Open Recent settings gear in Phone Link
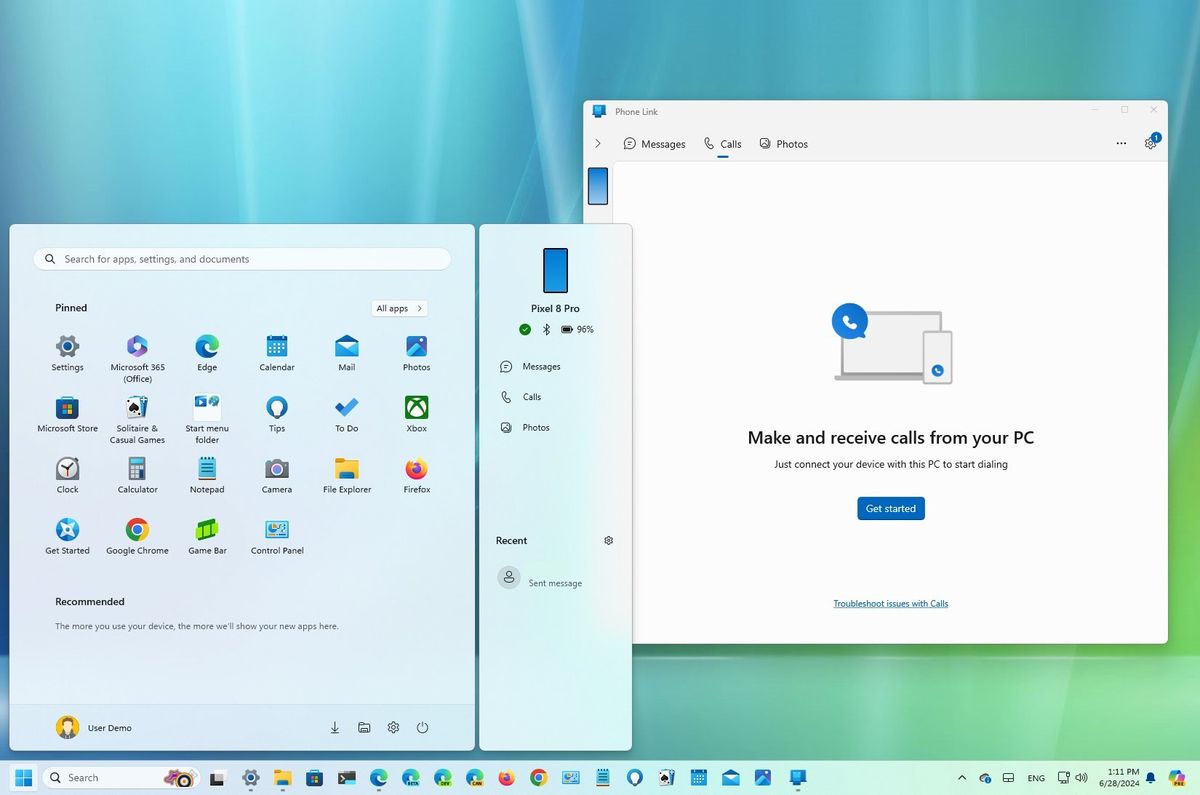 pos(608,540)
